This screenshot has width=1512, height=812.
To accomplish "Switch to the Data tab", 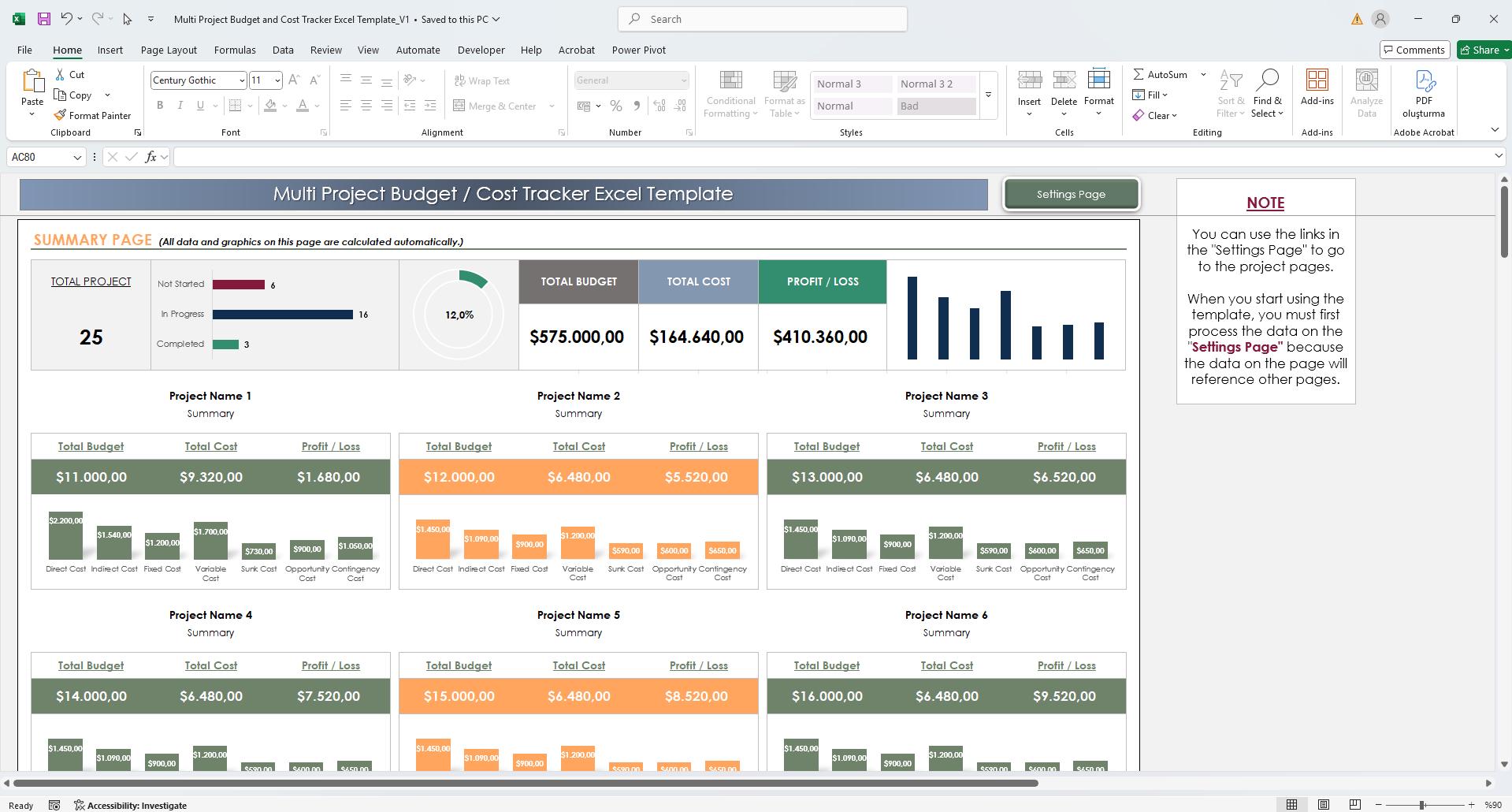I will point(283,50).
